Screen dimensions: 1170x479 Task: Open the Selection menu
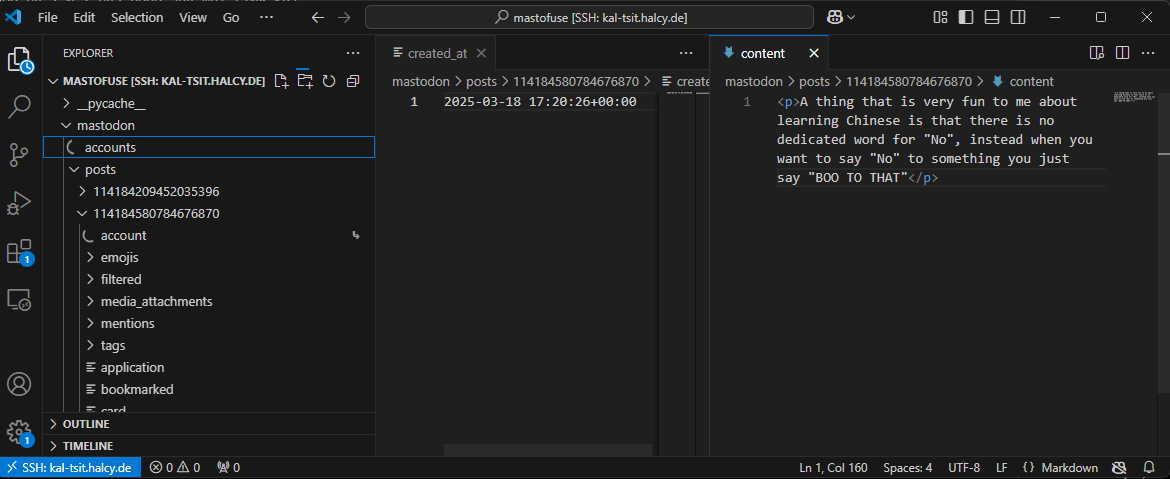pos(137,18)
